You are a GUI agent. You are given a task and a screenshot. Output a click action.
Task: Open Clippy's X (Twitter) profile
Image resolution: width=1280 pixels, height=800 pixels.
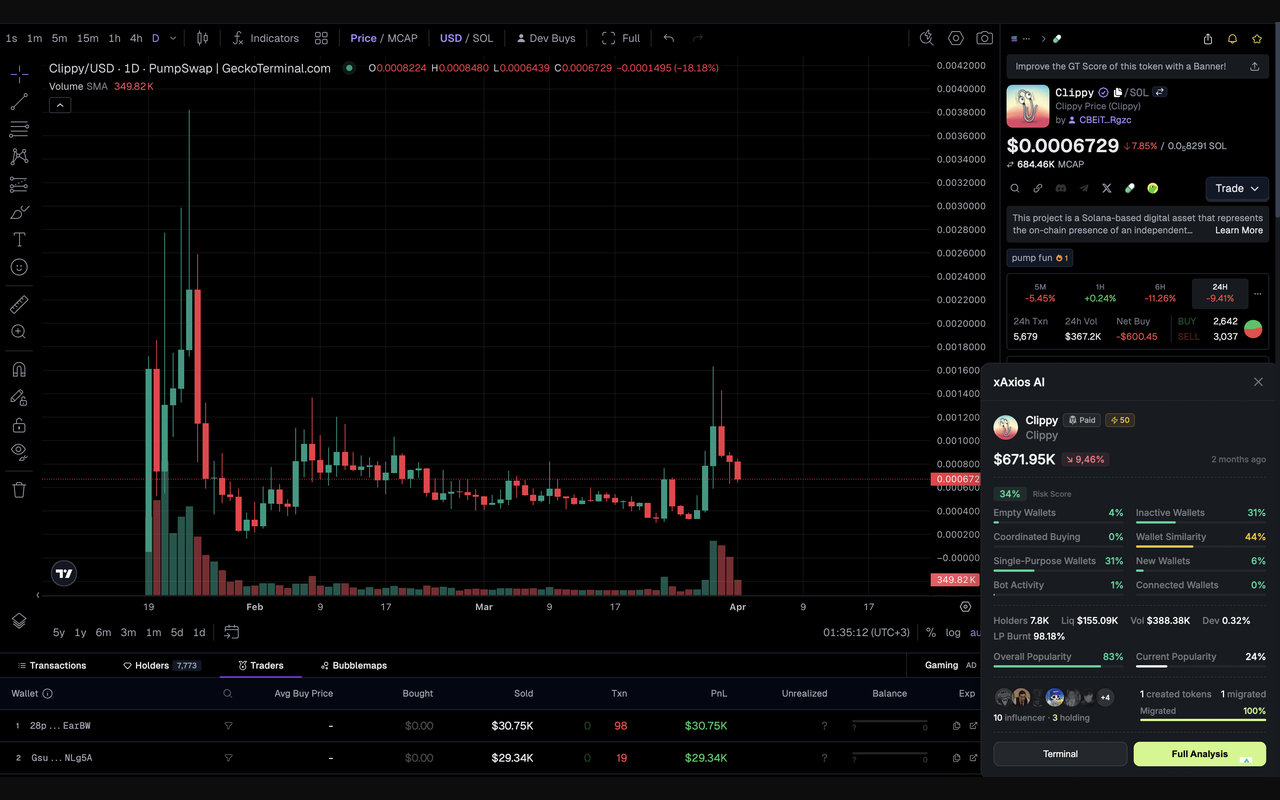point(1107,188)
